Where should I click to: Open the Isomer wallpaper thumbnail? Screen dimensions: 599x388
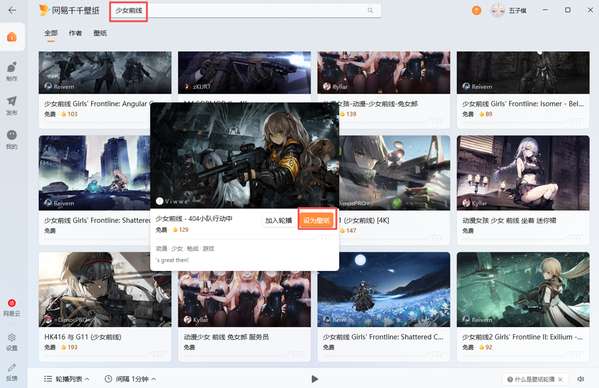(x=523, y=73)
